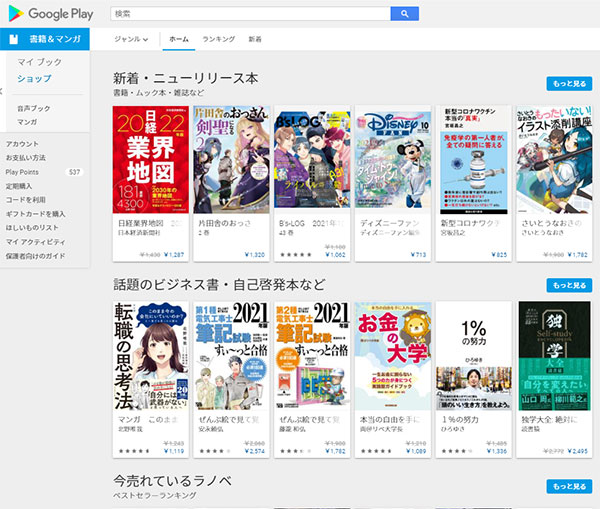Open 片田舎のおっさん剣聖になる cover

(x=232, y=160)
